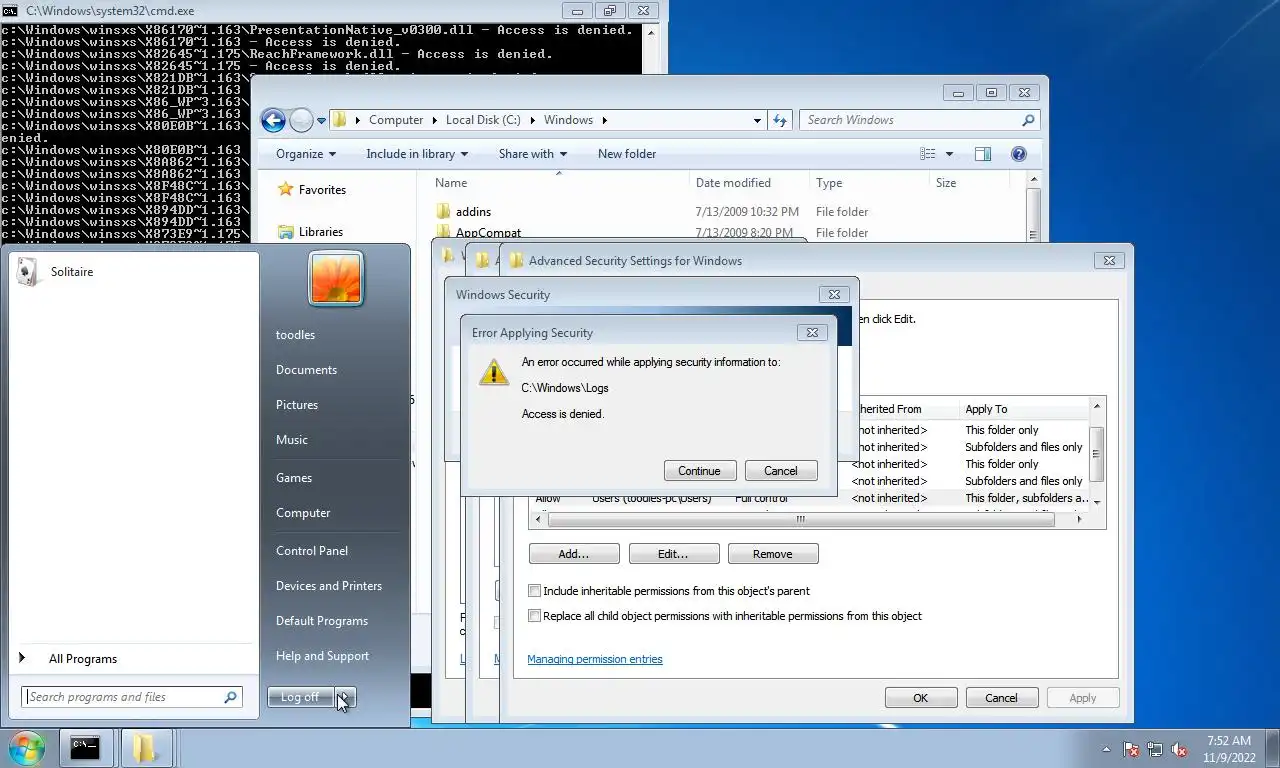Click the Explorer refresh button
The image size is (1280, 768).
pyautogui.click(x=780, y=120)
